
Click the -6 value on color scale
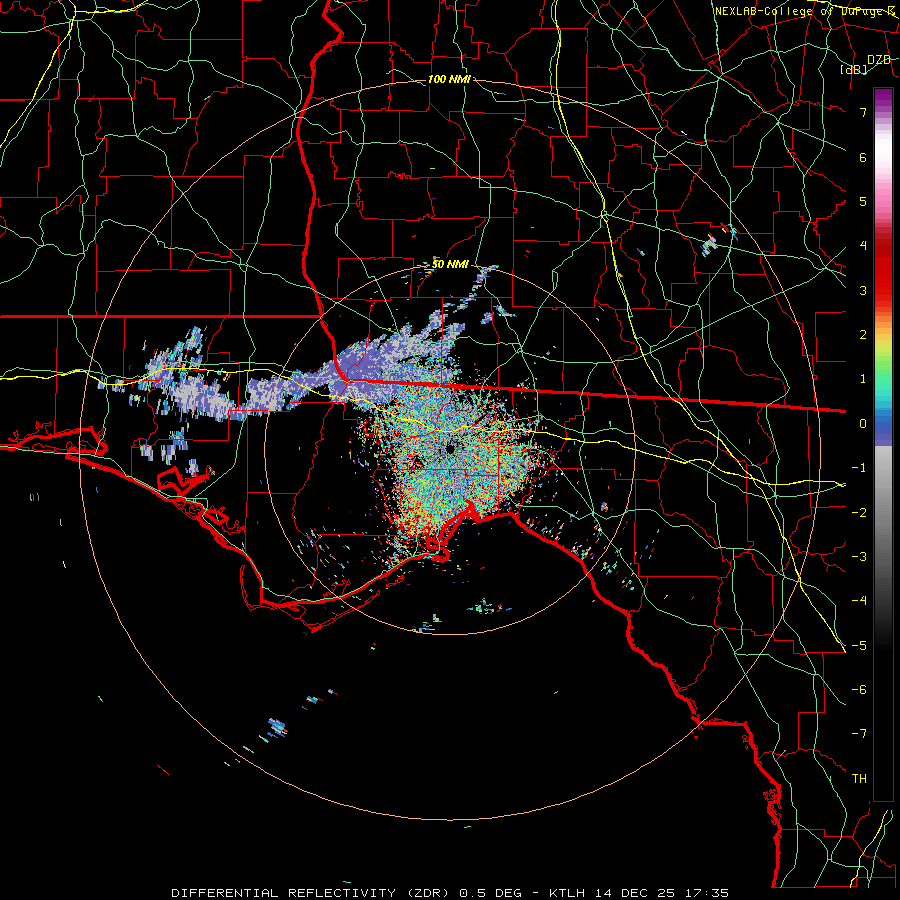tap(859, 689)
